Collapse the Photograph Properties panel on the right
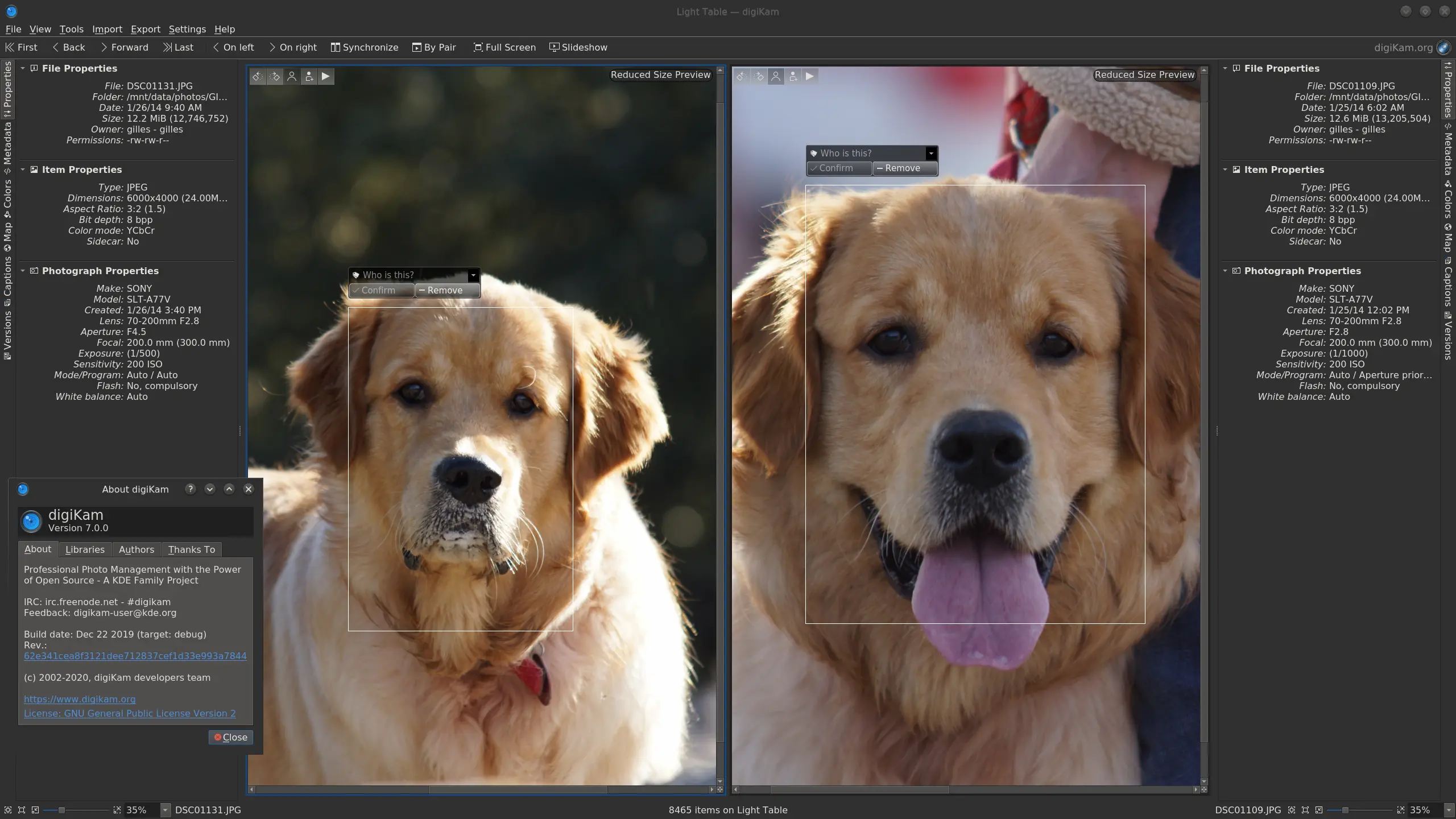The width and height of the screenshot is (1456, 819). 1225,271
